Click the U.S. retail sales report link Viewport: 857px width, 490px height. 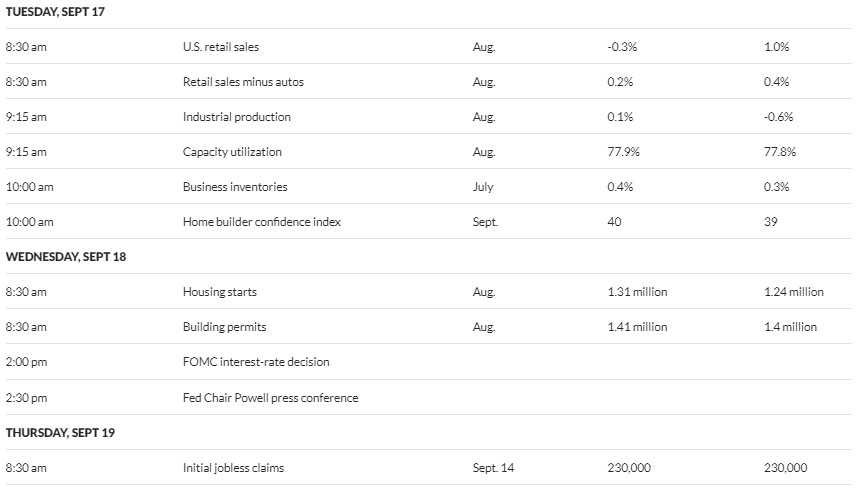pos(221,47)
